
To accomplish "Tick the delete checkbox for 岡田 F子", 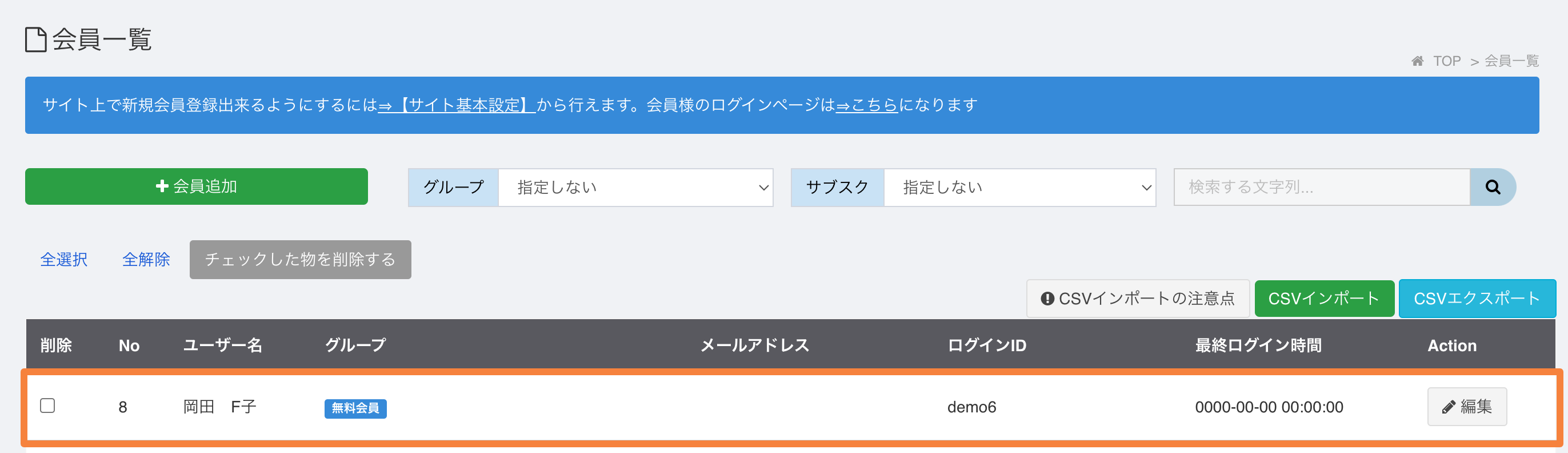I will [47, 406].
